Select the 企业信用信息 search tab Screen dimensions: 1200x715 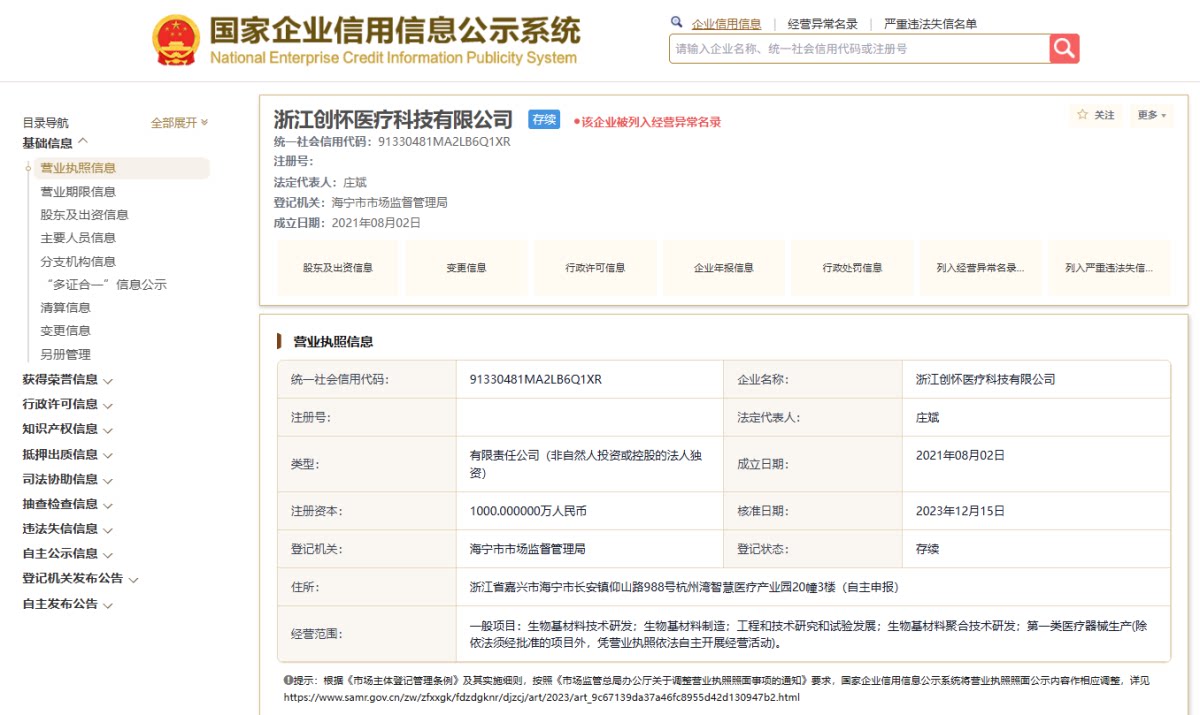pyautogui.click(x=726, y=24)
